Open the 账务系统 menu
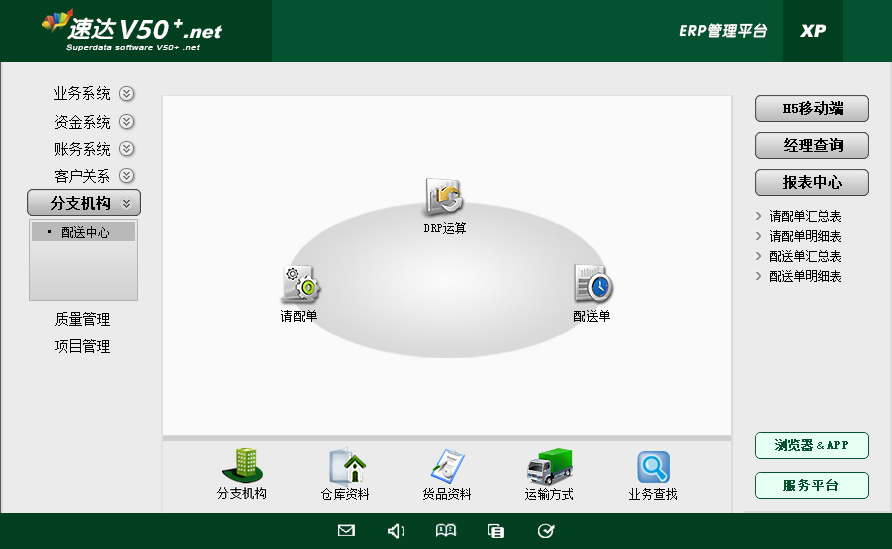 [x=82, y=149]
